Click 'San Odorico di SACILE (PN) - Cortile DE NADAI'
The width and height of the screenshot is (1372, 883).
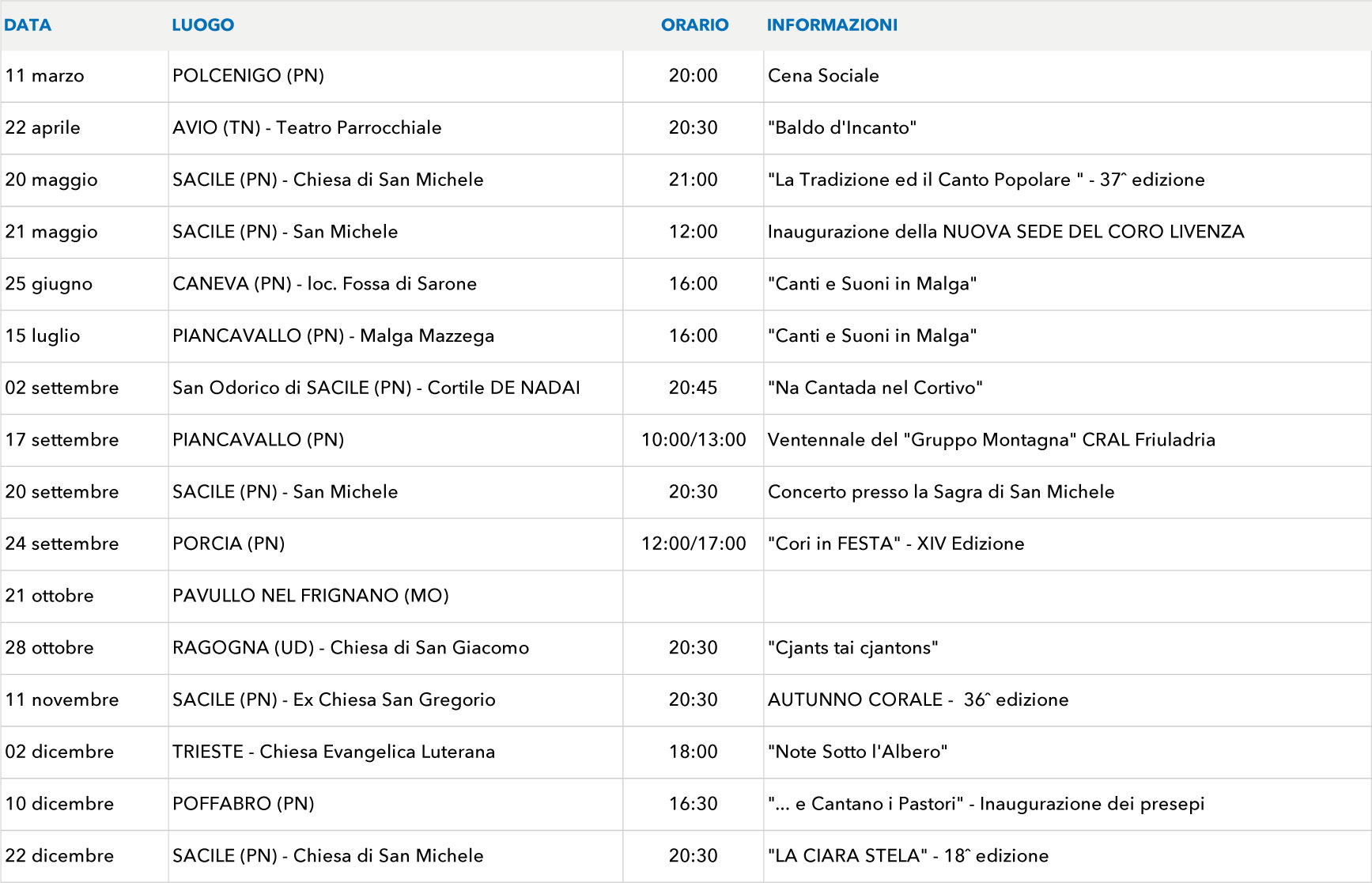[376, 388]
